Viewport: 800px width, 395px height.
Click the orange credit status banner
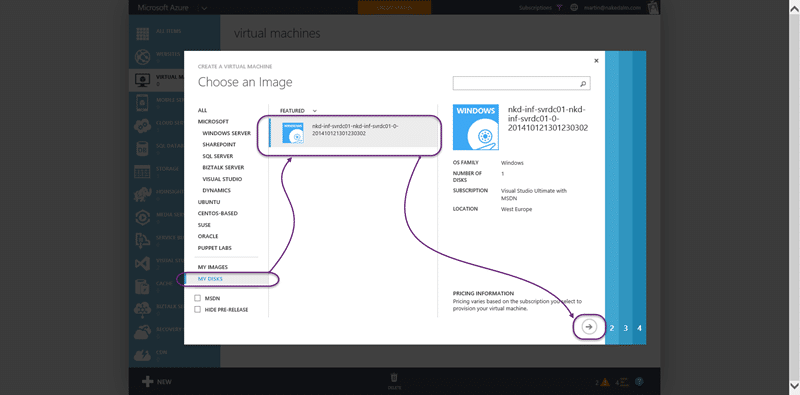coord(394,8)
